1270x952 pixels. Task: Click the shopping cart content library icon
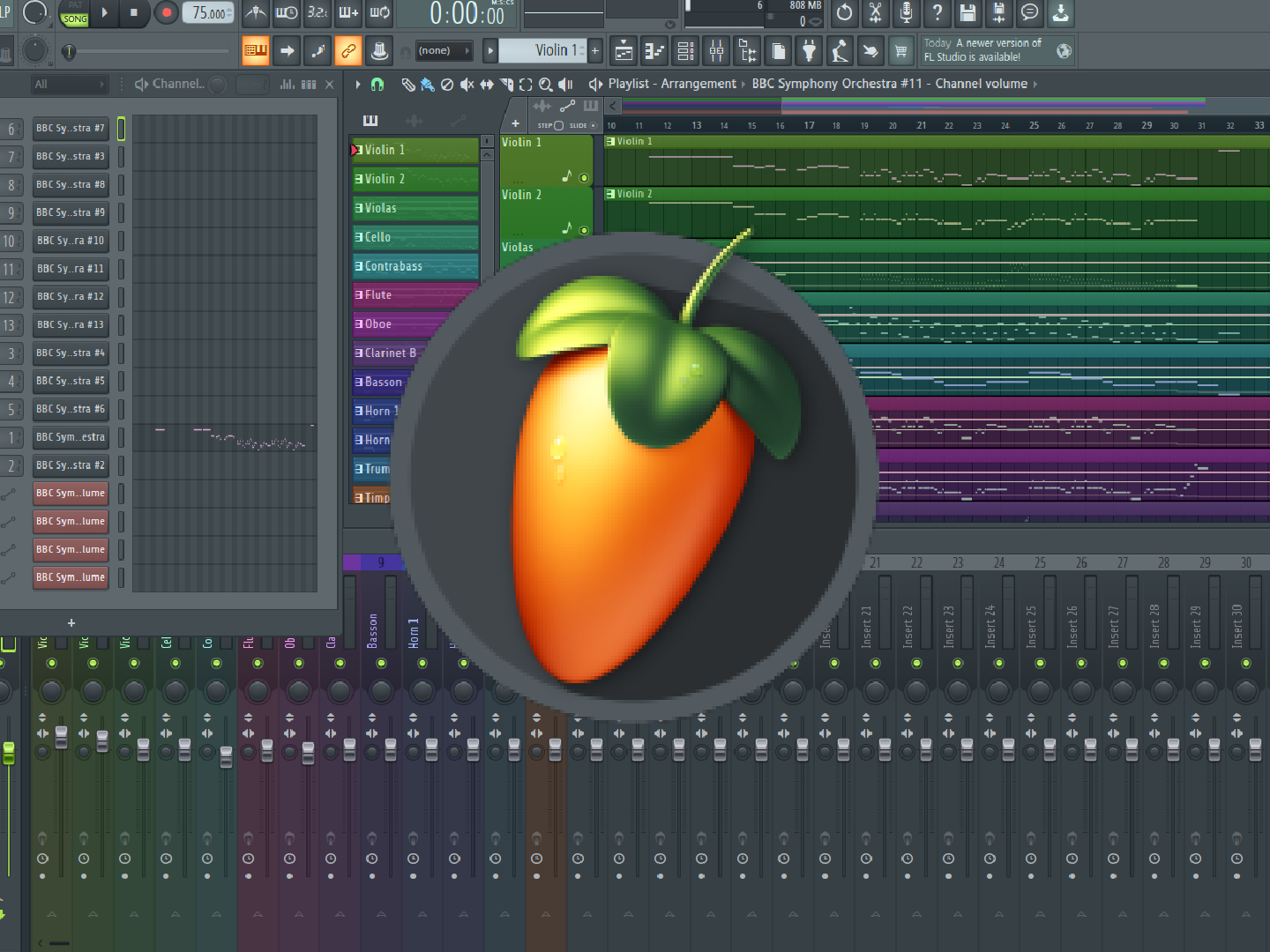[900, 51]
